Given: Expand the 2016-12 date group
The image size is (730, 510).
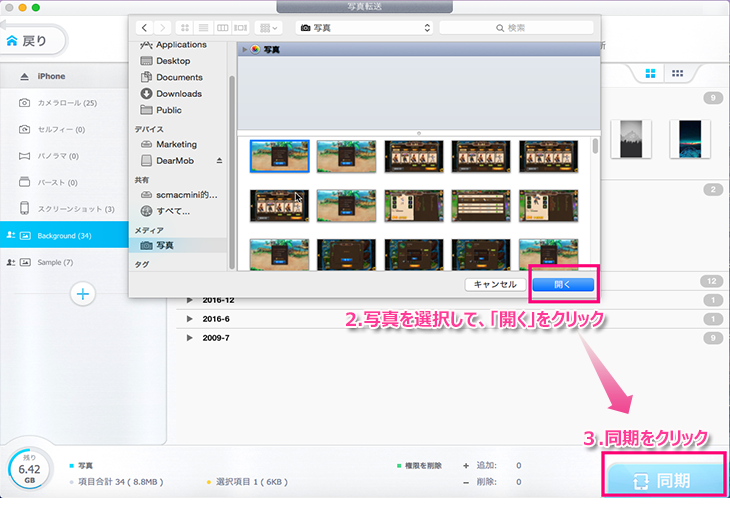Looking at the screenshot, I should click(x=189, y=300).
